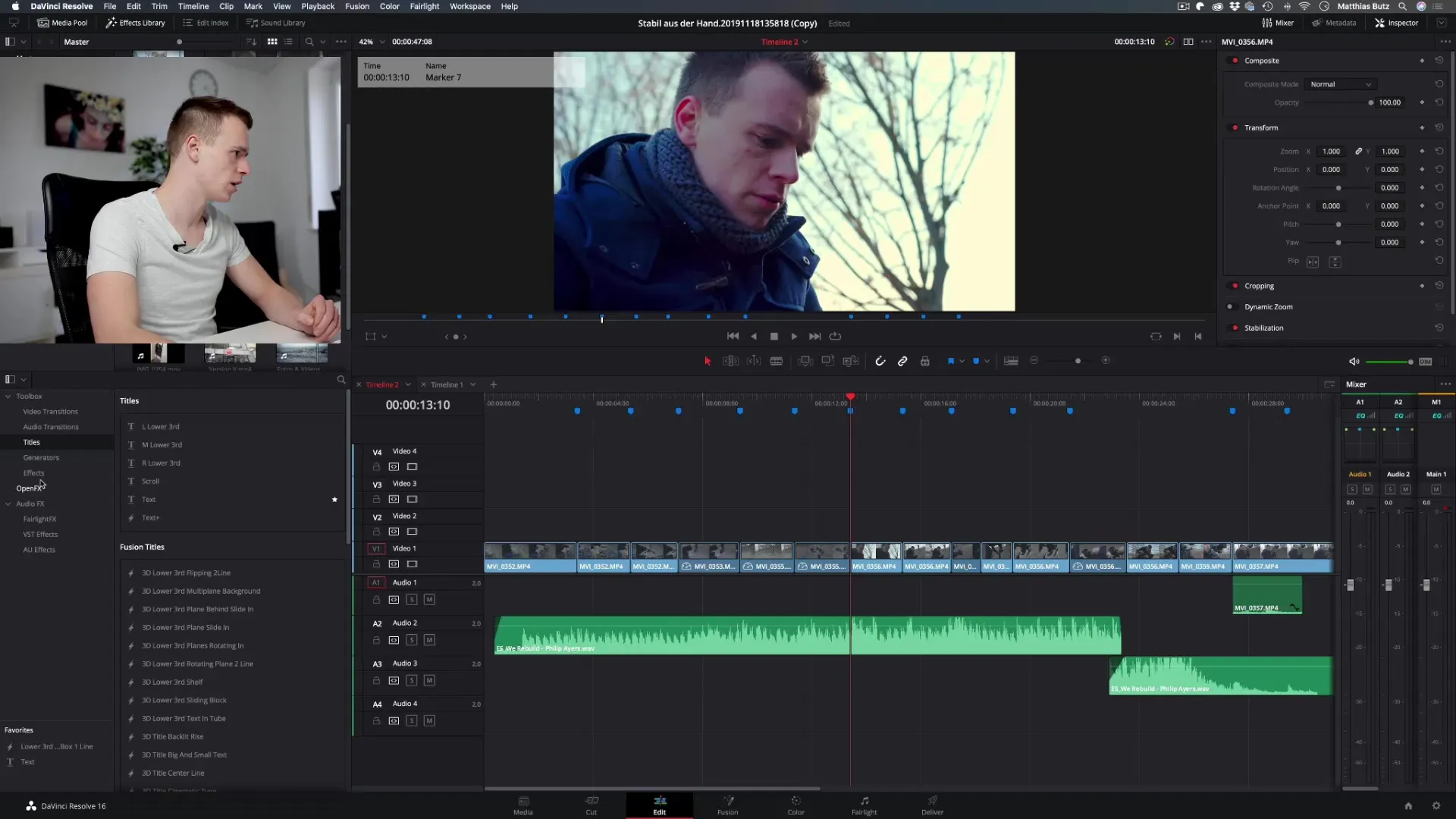Click the selection mode arrow tool
Screen dimensions: 1456x819
pos(708,361)
